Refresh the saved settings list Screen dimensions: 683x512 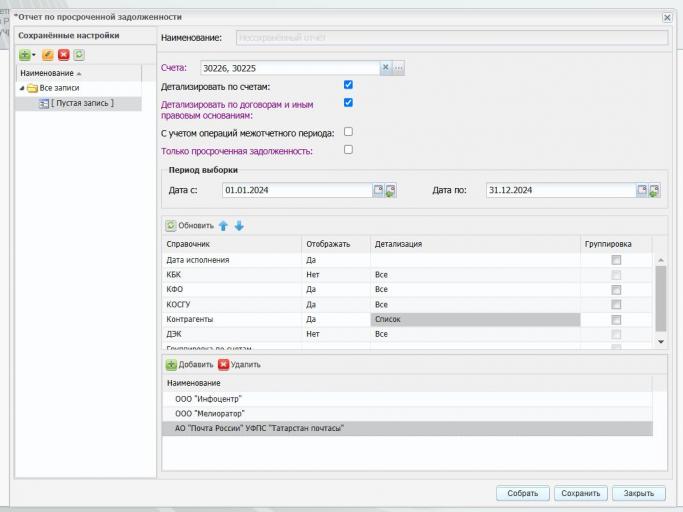pos(79,55)
